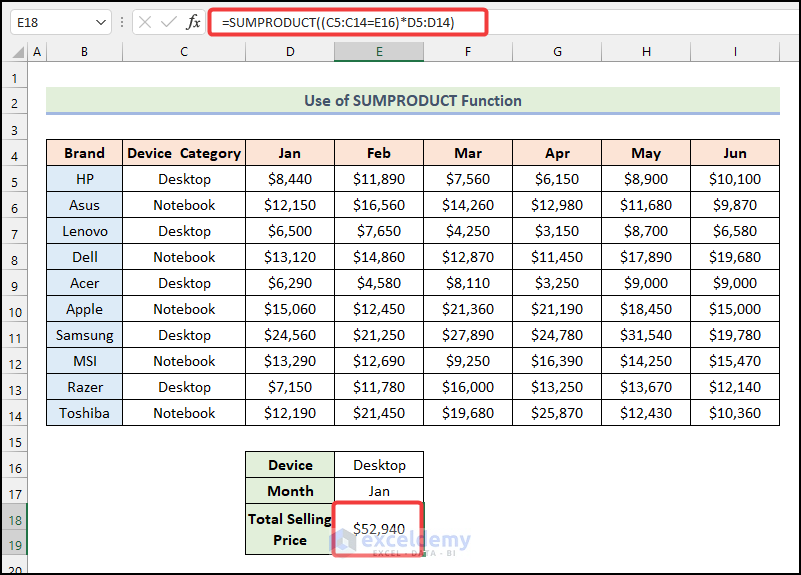Click Asus Feb value $16,560

click(x=379, y=205)
